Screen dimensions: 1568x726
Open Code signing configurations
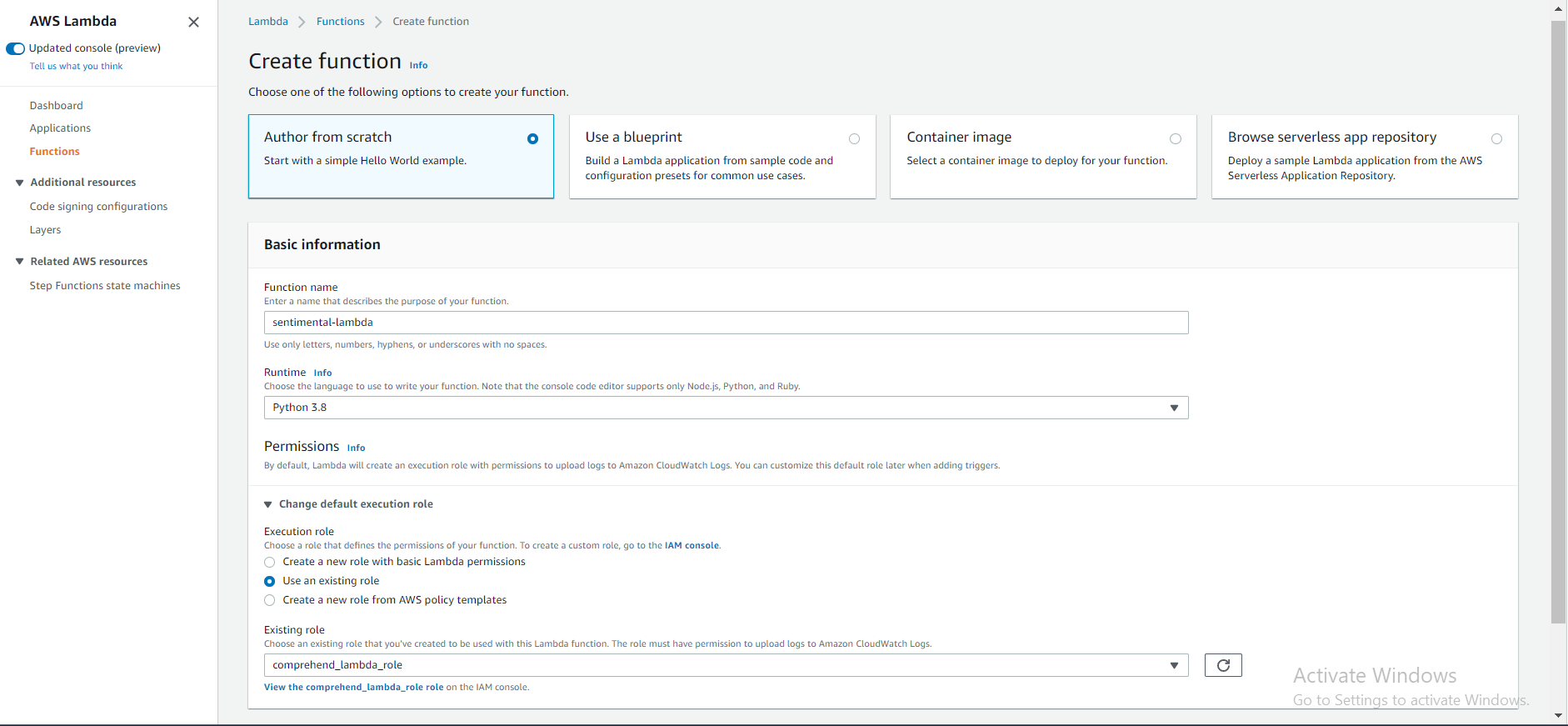[x=98, y=207]
